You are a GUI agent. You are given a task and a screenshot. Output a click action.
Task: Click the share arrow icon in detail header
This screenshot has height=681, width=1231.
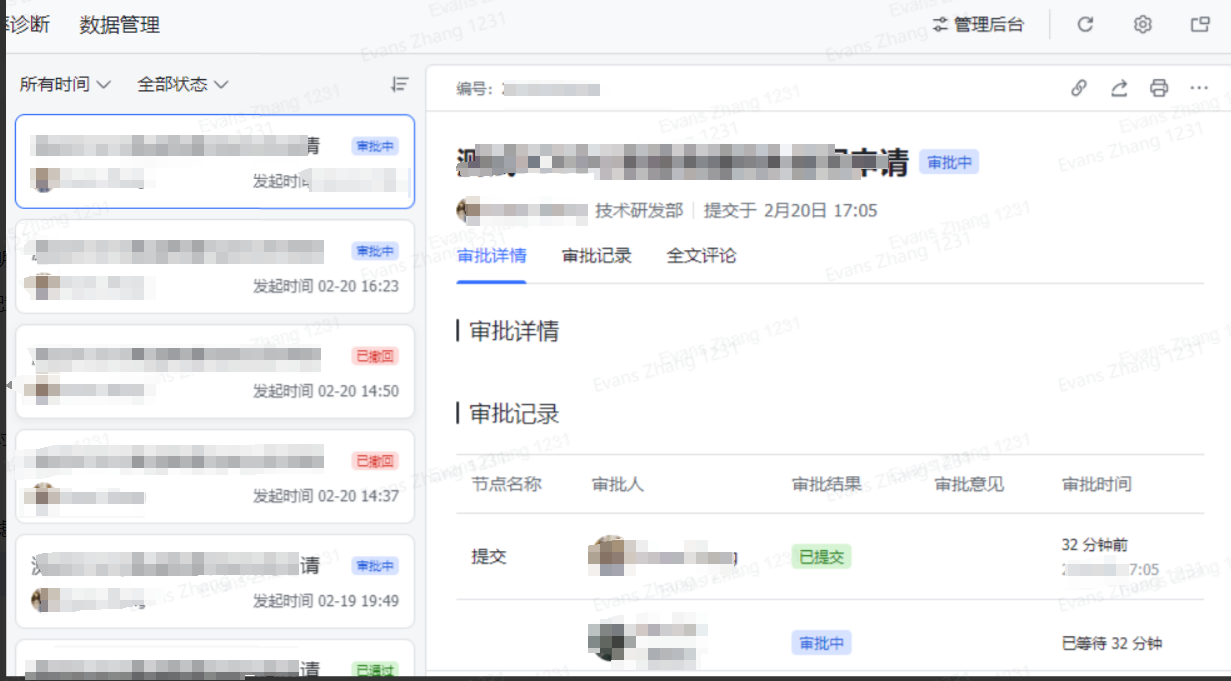coord(1119,88)
